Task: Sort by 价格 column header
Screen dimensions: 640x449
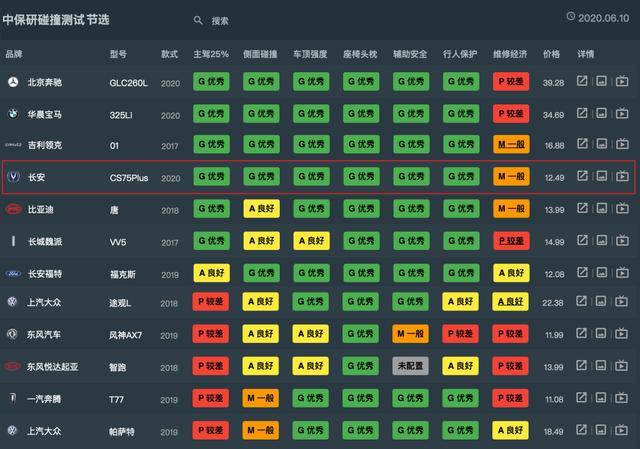Action: [x=551, y=54]
